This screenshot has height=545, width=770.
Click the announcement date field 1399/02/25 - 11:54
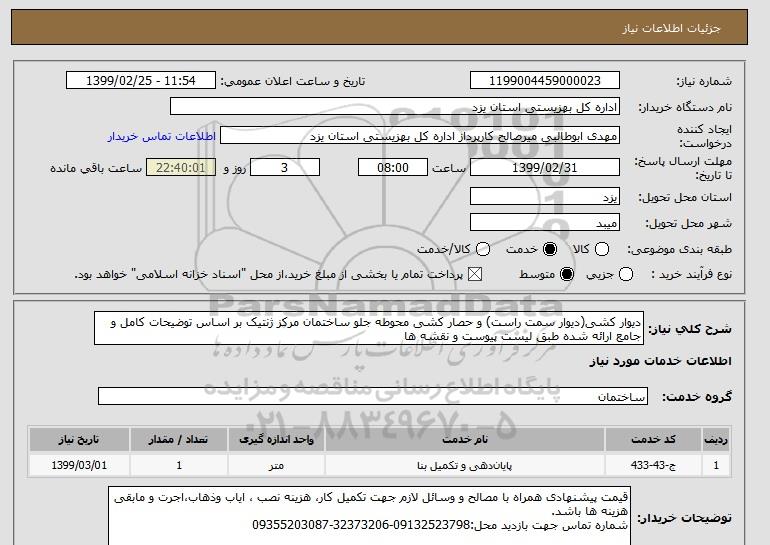click(x=141, y=81)
